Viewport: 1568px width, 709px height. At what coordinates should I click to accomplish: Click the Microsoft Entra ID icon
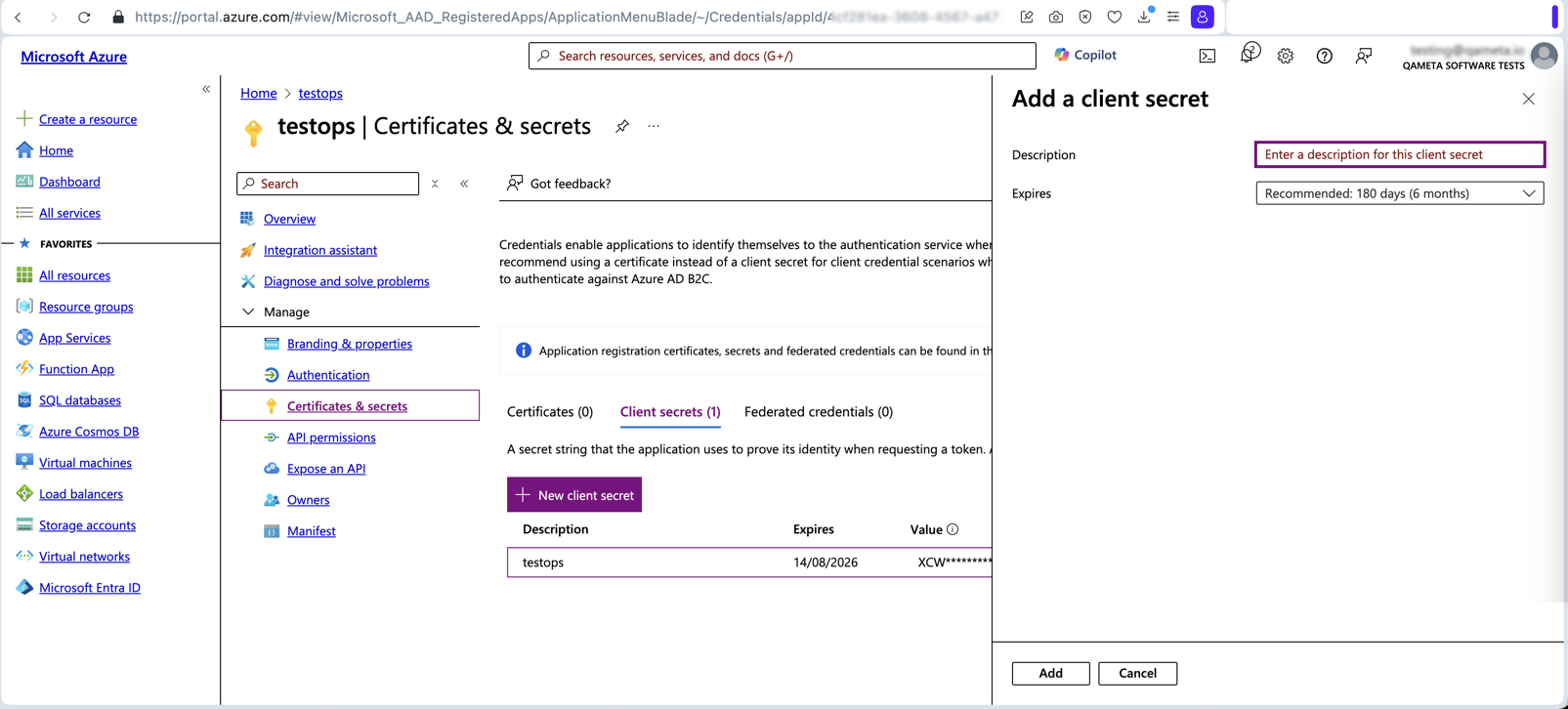[x=24, y=588]
